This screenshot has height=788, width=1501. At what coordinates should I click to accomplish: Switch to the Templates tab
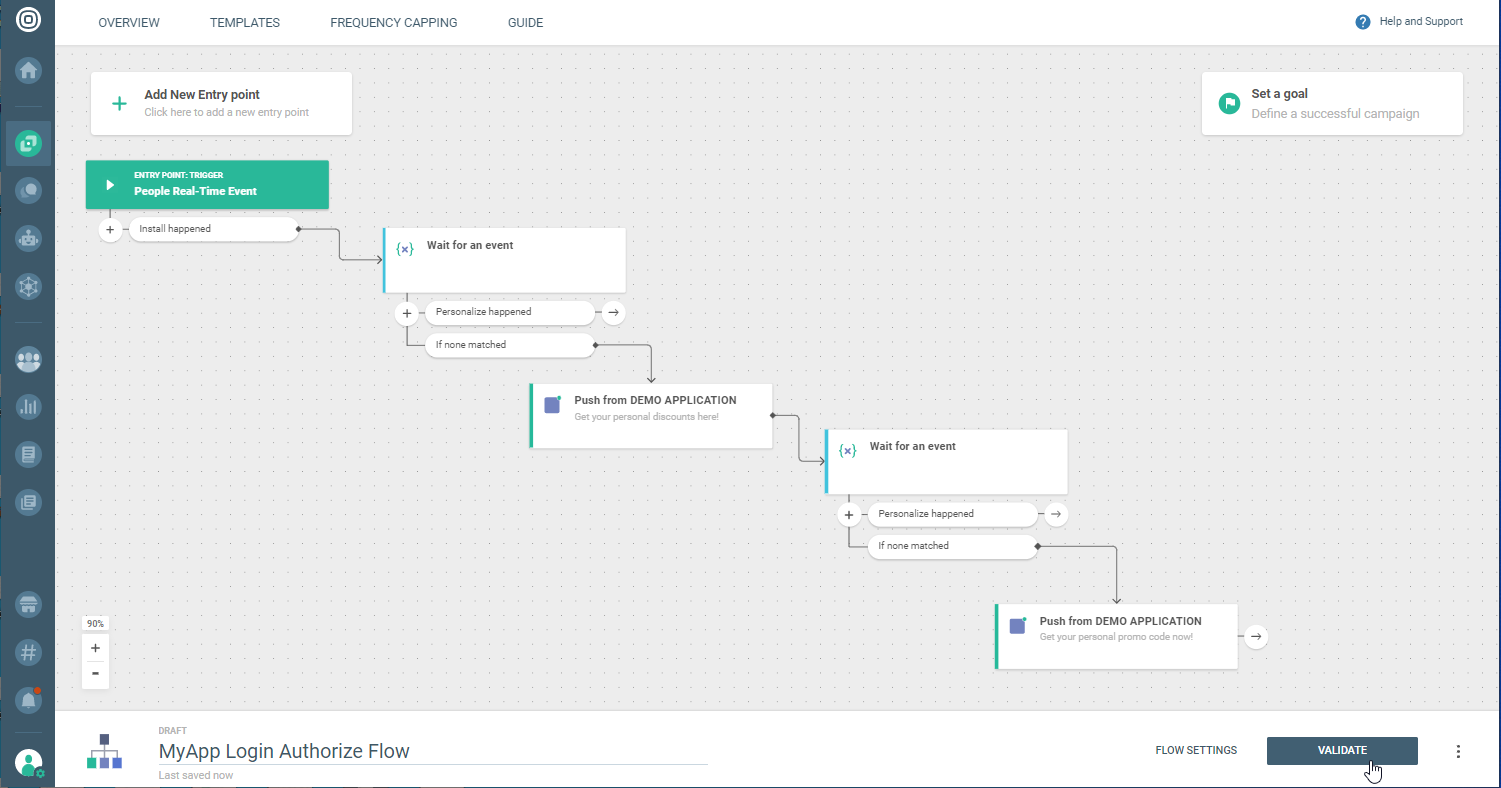[x=245, y=23]
